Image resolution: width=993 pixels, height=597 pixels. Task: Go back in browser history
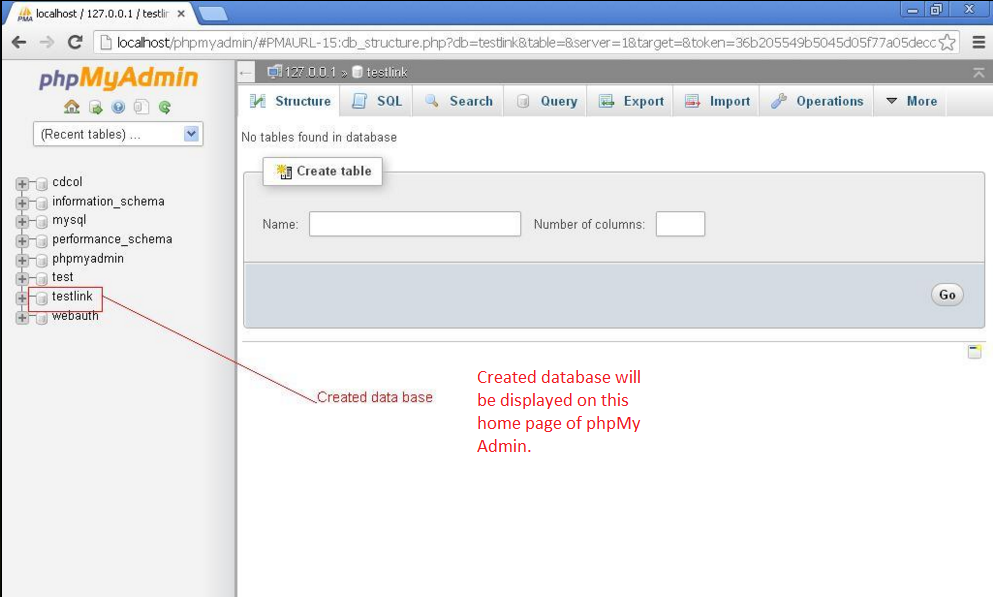click(19, 42)
